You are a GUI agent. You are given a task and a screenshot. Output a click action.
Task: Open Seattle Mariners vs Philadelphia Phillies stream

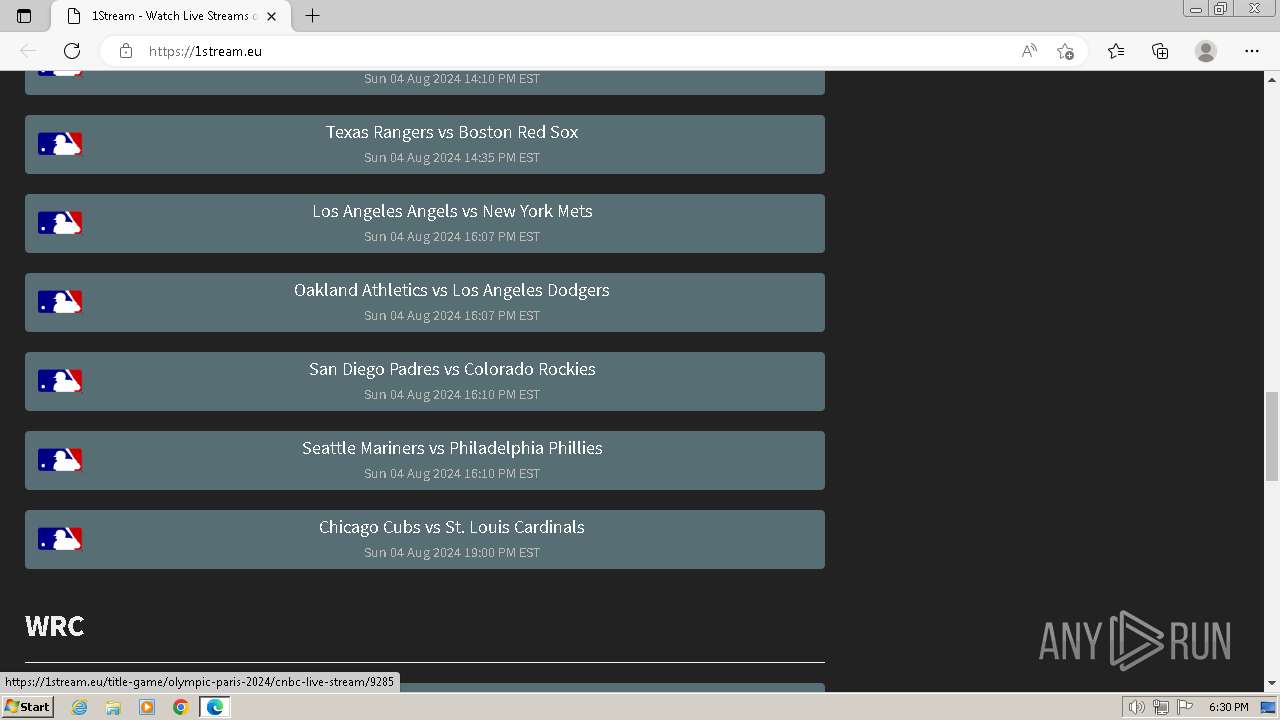(425, 460)
